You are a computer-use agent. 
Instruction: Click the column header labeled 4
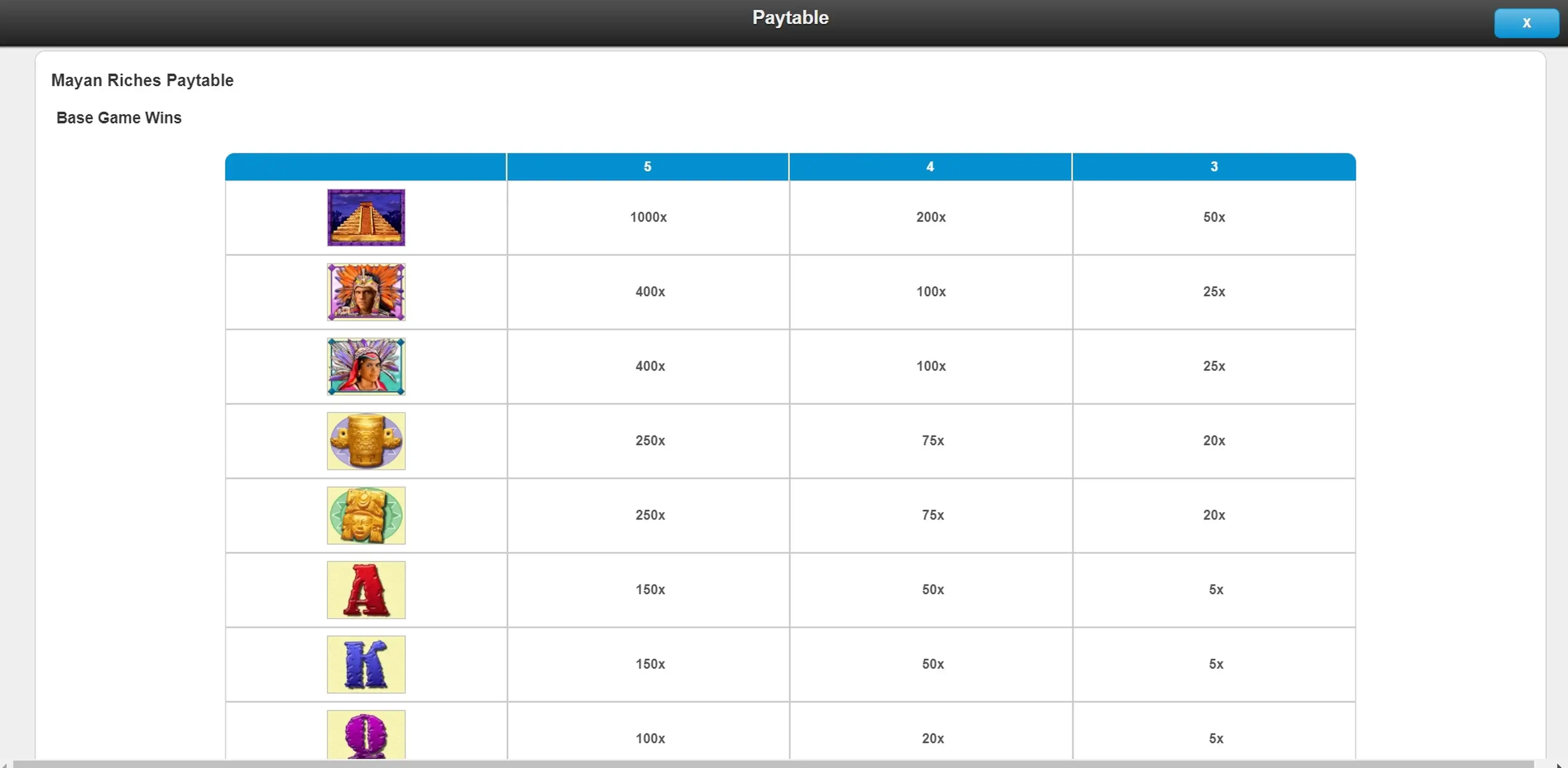(x=930, y=167)
